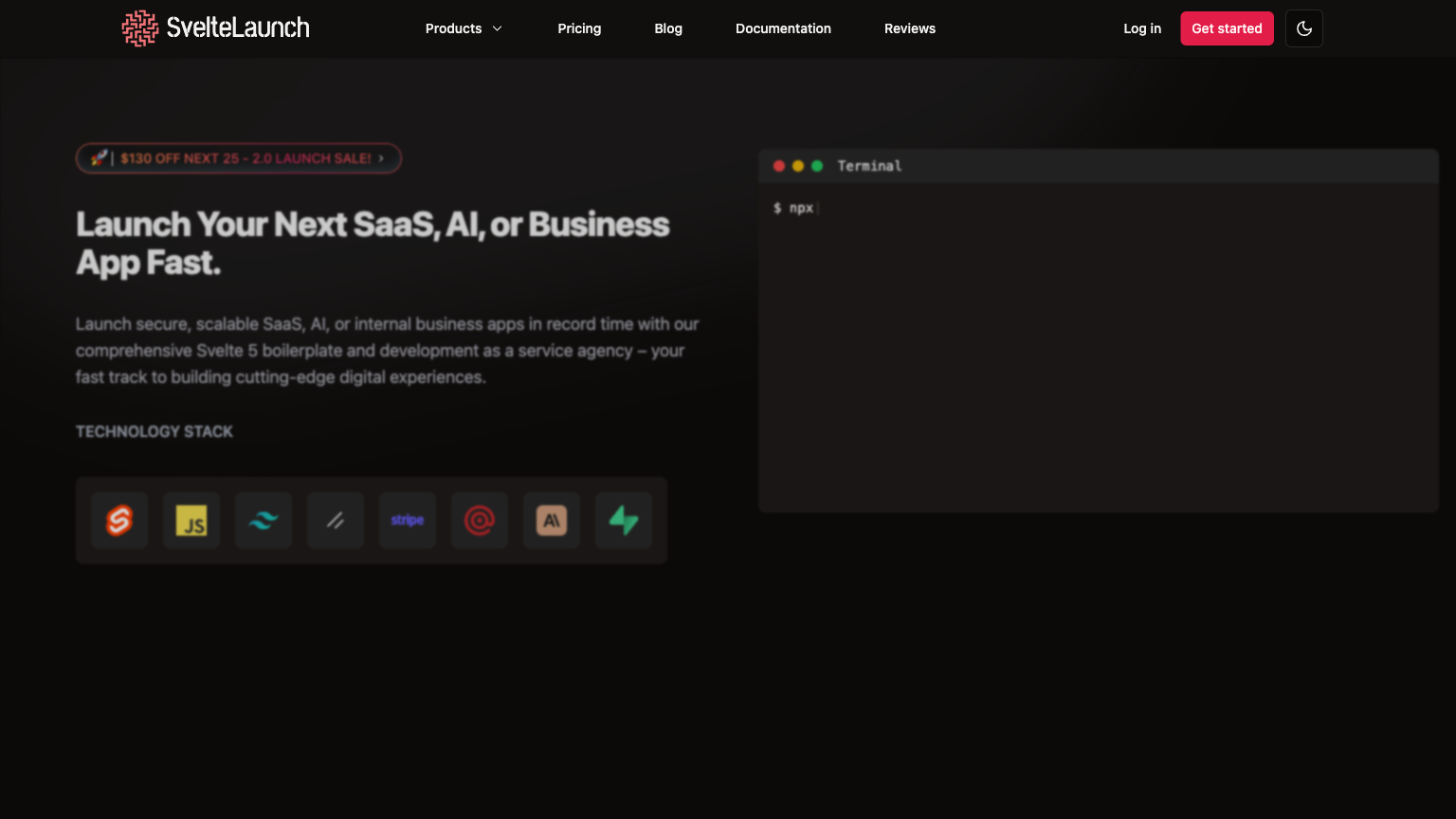Expand the Products dropdown menu
This screenshot has height=819, width=1456.
coord(464,28)
